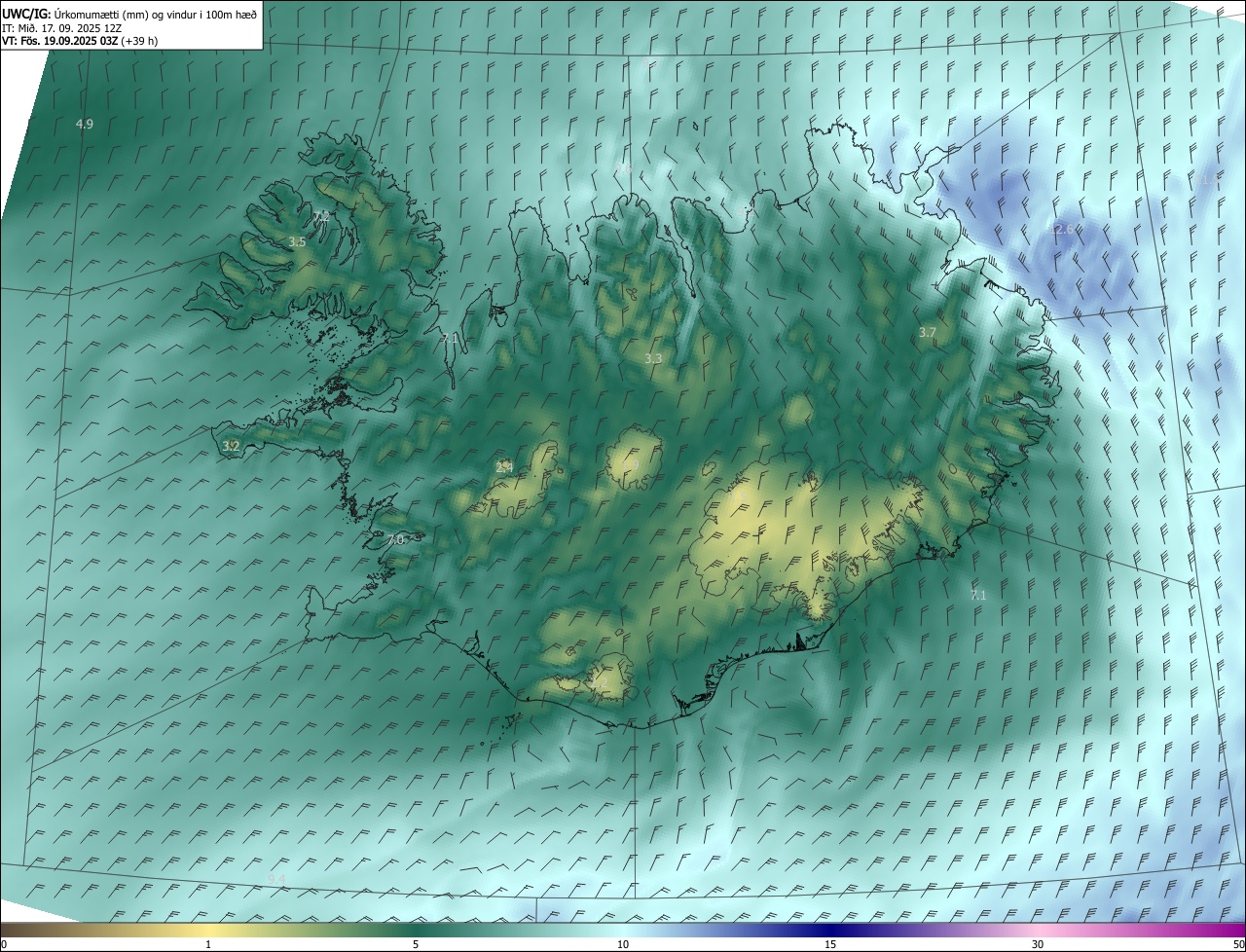Click the '9.4' value over the southwest ocean
Screen dimensions: 1246x952
click(277, 879)
